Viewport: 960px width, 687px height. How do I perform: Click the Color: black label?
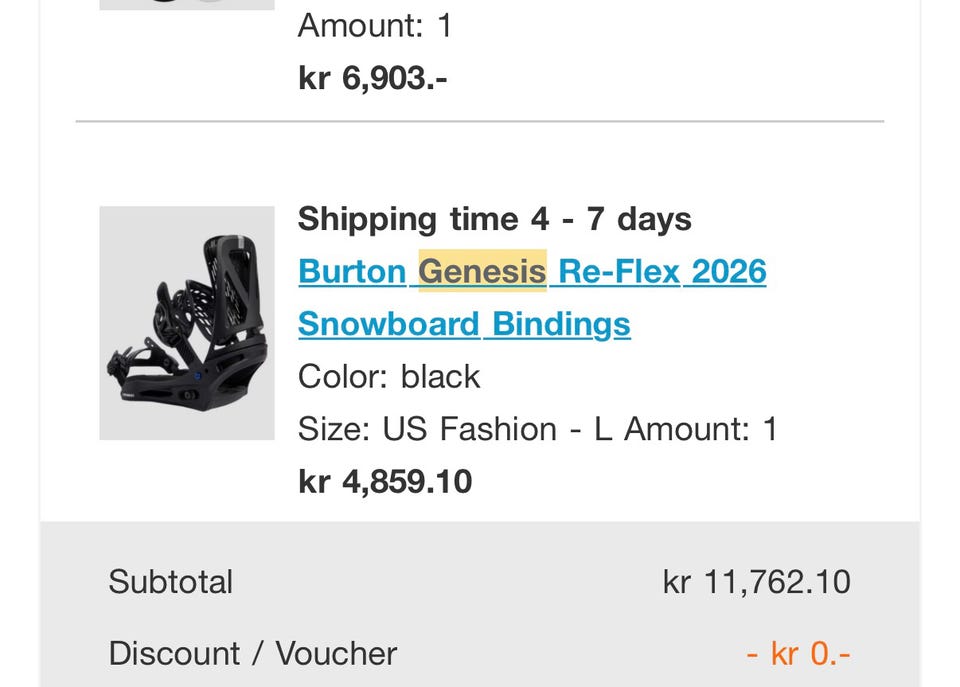pos(389,376)
